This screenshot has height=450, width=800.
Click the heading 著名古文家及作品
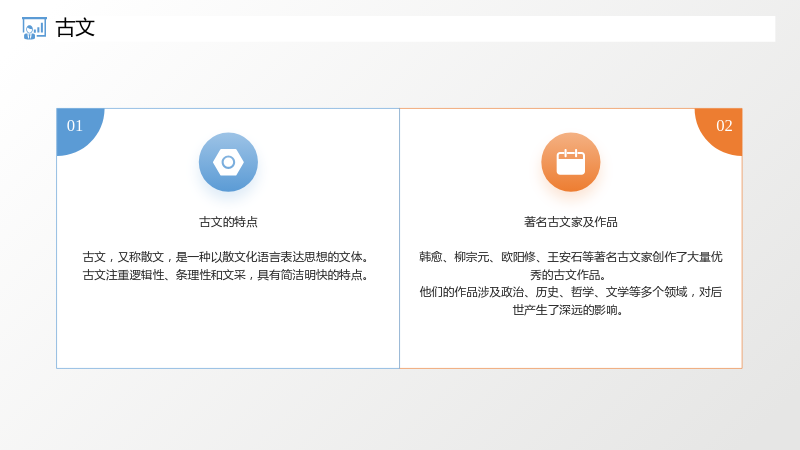coord(570,222)
